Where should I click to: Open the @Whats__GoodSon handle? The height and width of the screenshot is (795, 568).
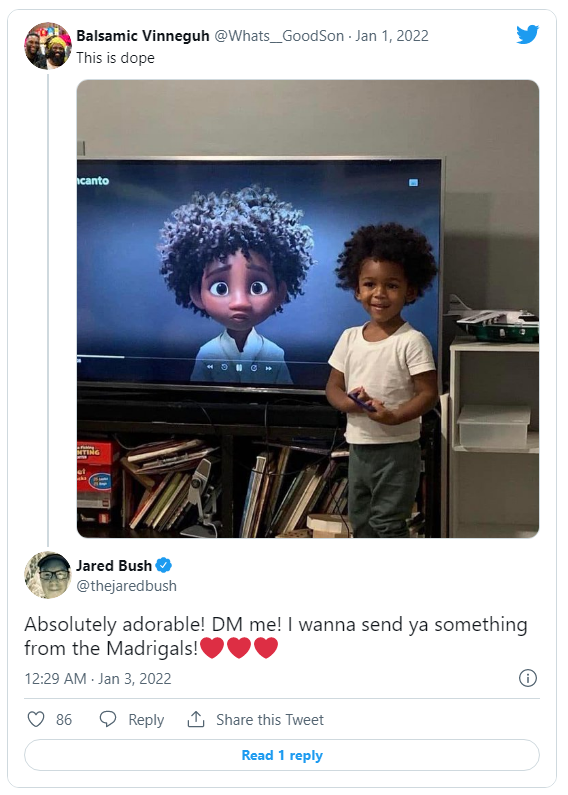tap(279, 35)
